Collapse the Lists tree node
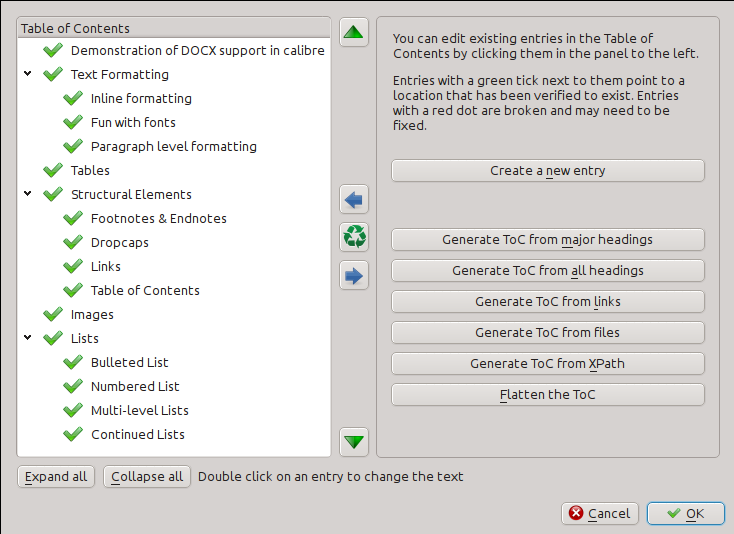This screenshot has height=534, width=734. click(27, 339)
